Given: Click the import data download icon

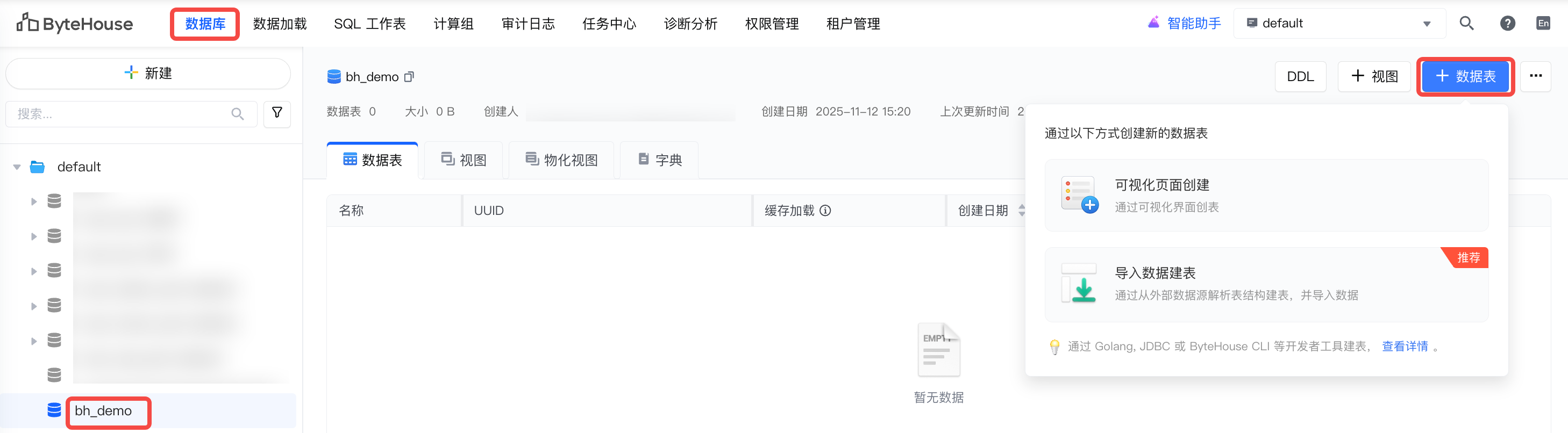Looking at the screenshot, I should click(x=1079, y=283).
